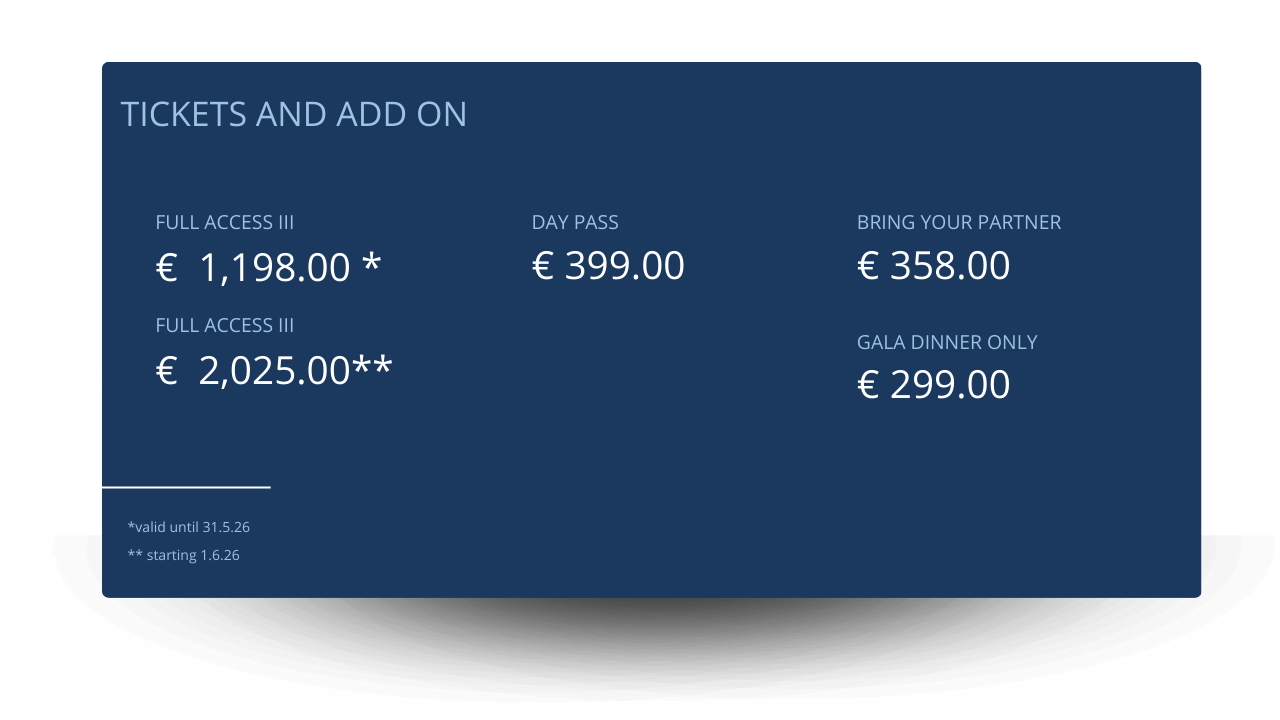Click the 'starting 1.6.26' footnote
Viewport: 1280px width, 720px height.
point(184,555)
